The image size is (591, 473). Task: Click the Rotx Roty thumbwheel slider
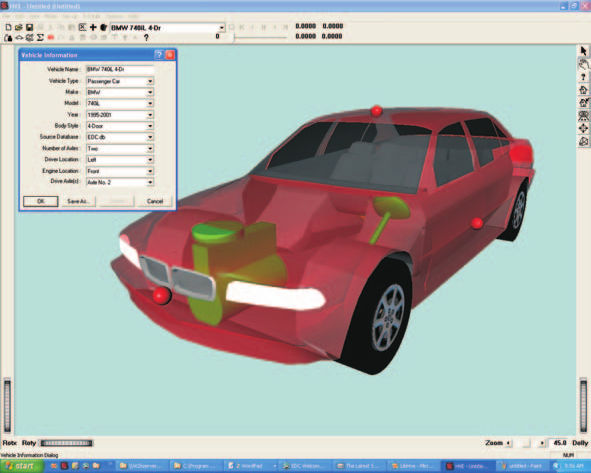coord(66,443)
